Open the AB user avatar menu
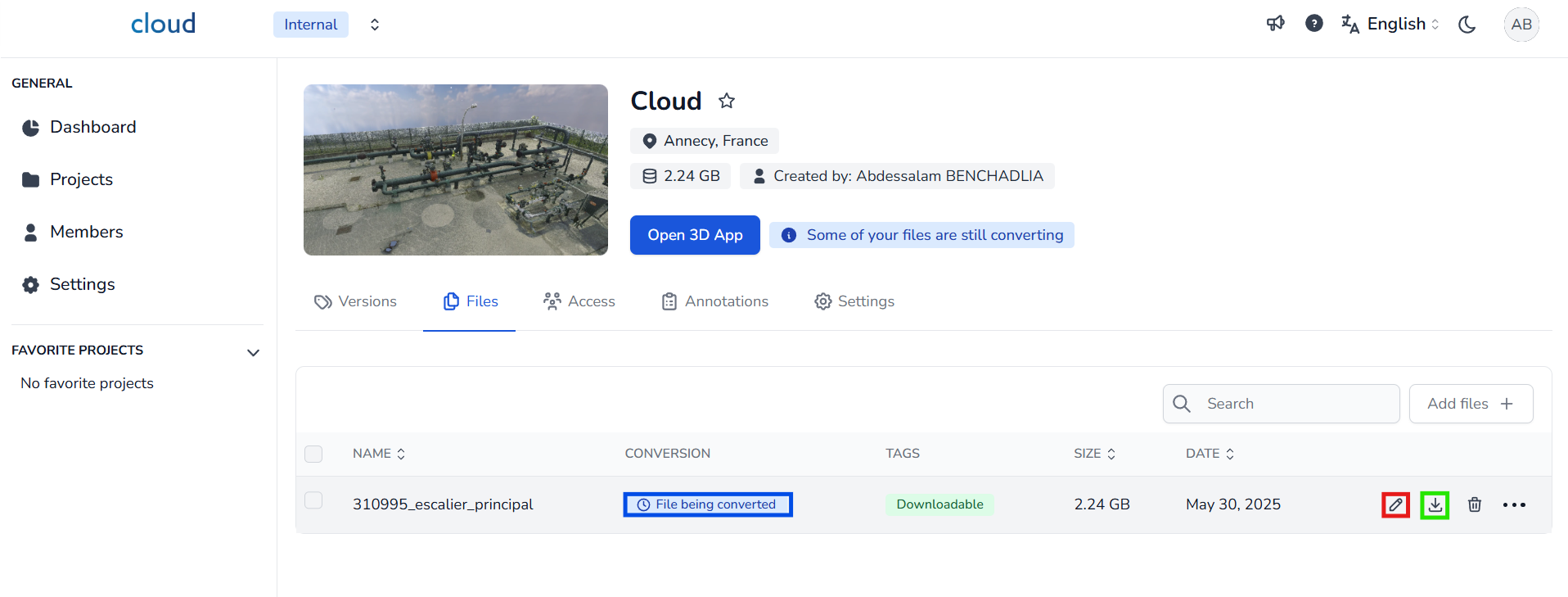 [x=1521, y=25]
